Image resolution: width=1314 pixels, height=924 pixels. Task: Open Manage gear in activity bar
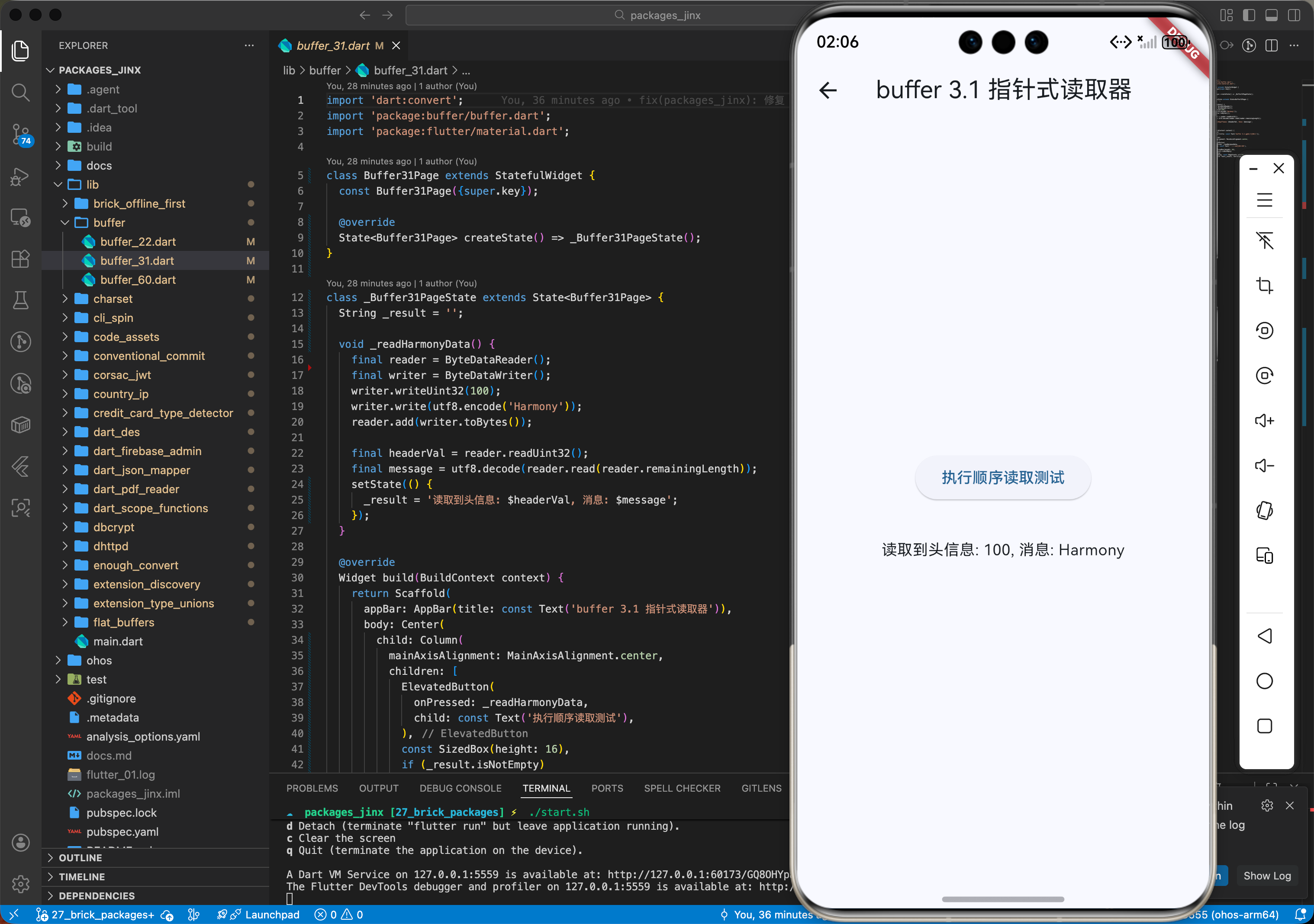pyautogui.click(x=21, y=884)
